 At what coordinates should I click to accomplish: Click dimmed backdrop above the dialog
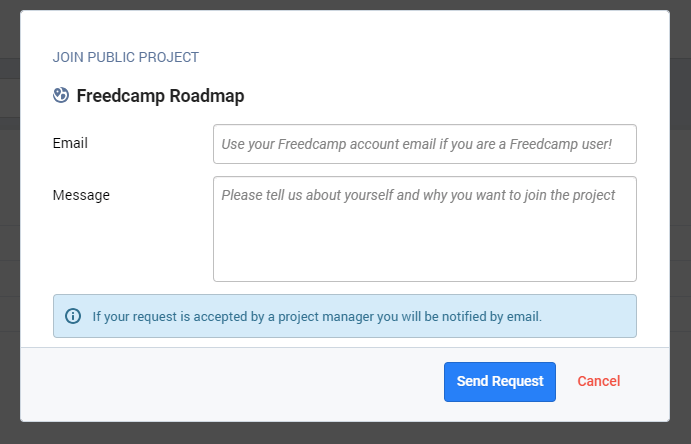(x=345, y=5)
